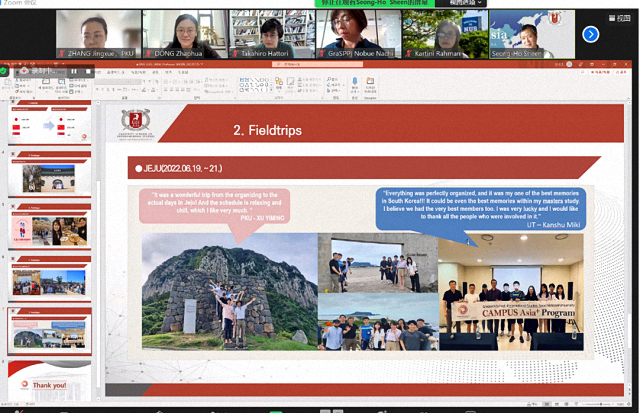The image size is (641, 413).
Task: Open the Thank you slide thumbnail
Action: pyautogui.click(x=50, y=383)
